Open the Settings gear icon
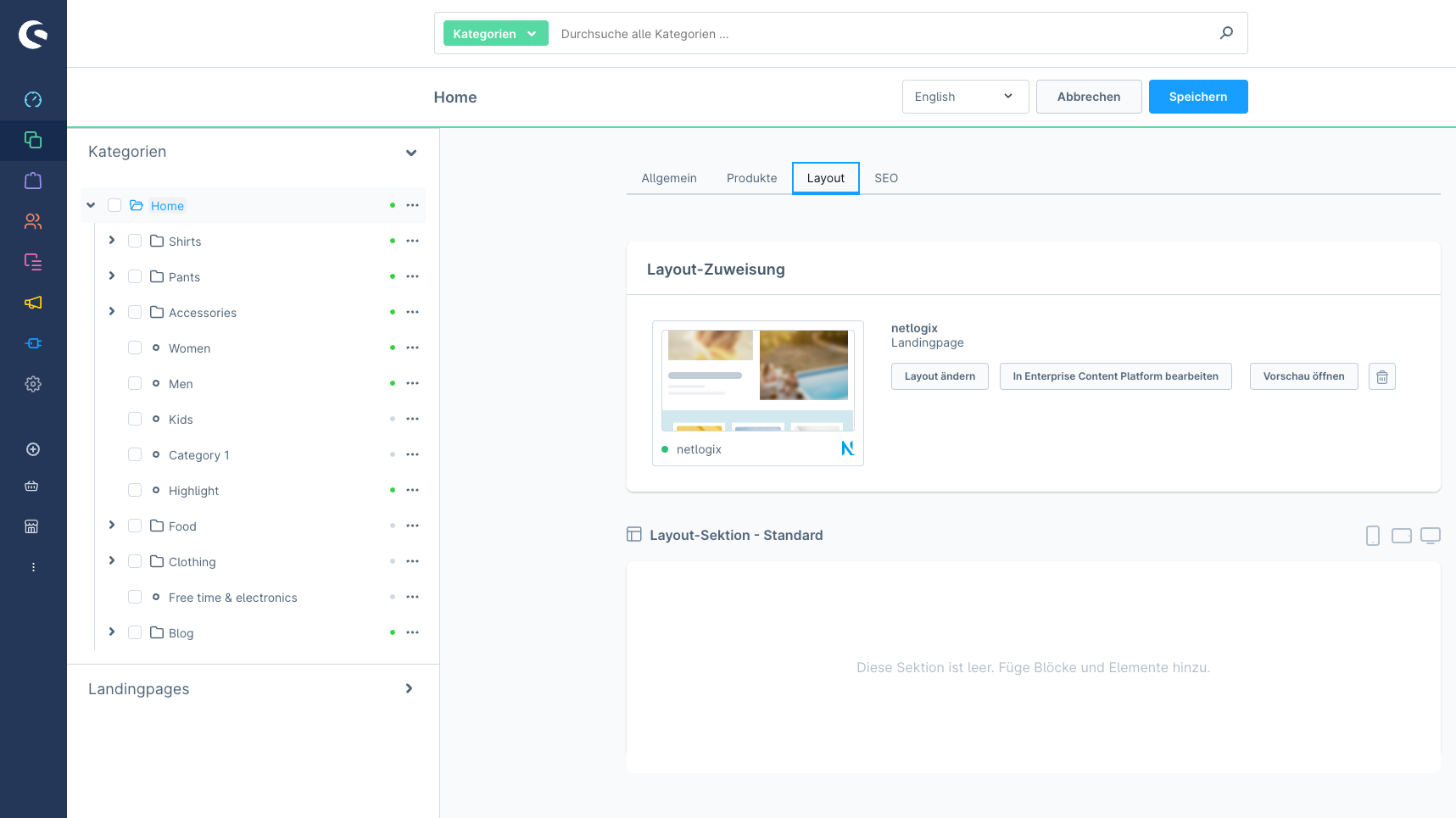The image size is (1456, 818). pyautogui.click(x=33, y=384)
